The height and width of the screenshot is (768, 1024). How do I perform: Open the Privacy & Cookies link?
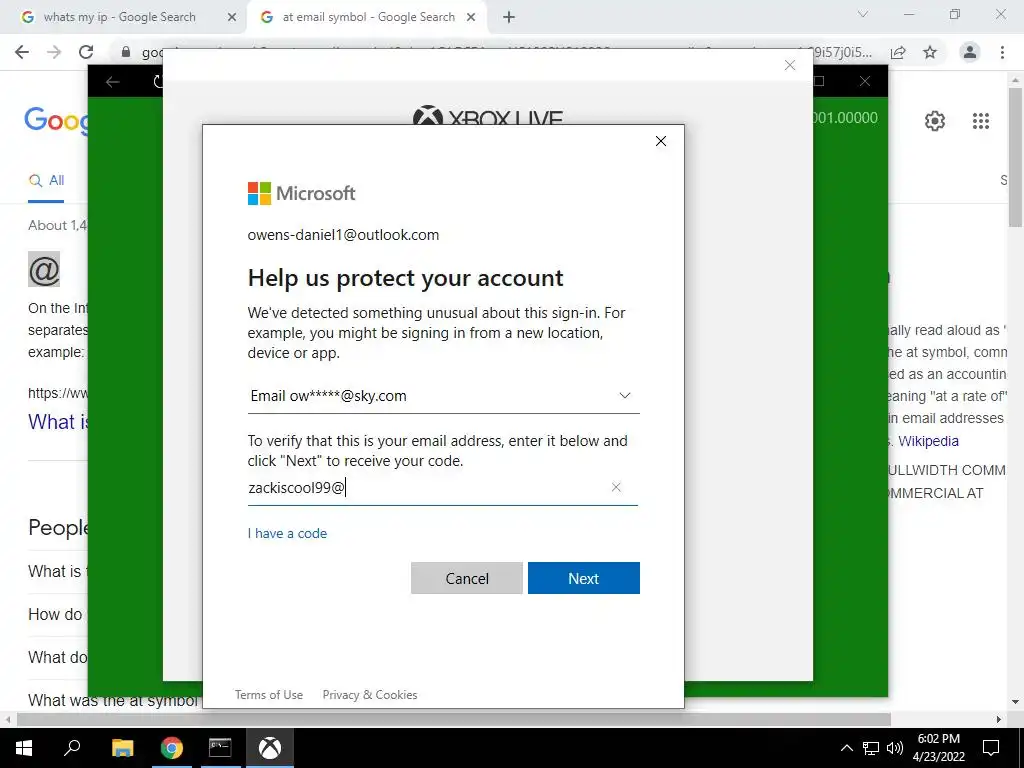coord(370,695)
